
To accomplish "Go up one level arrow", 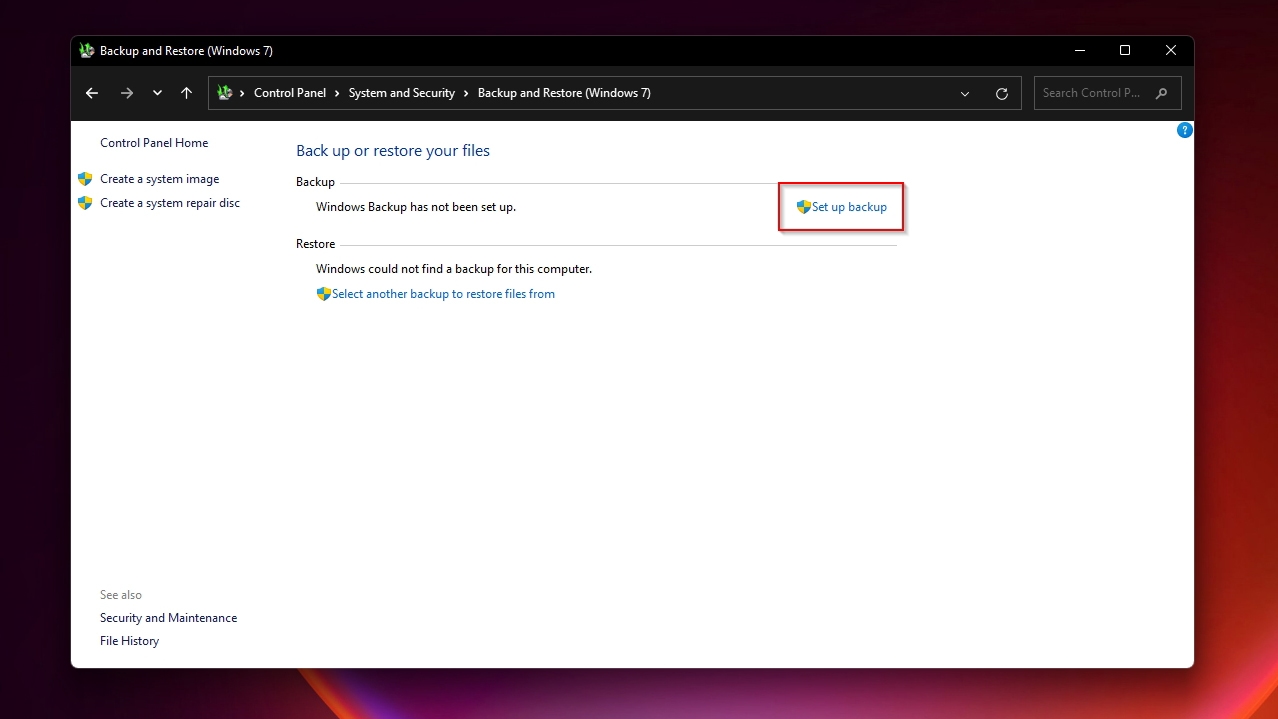I will click(x=186, y=93).
